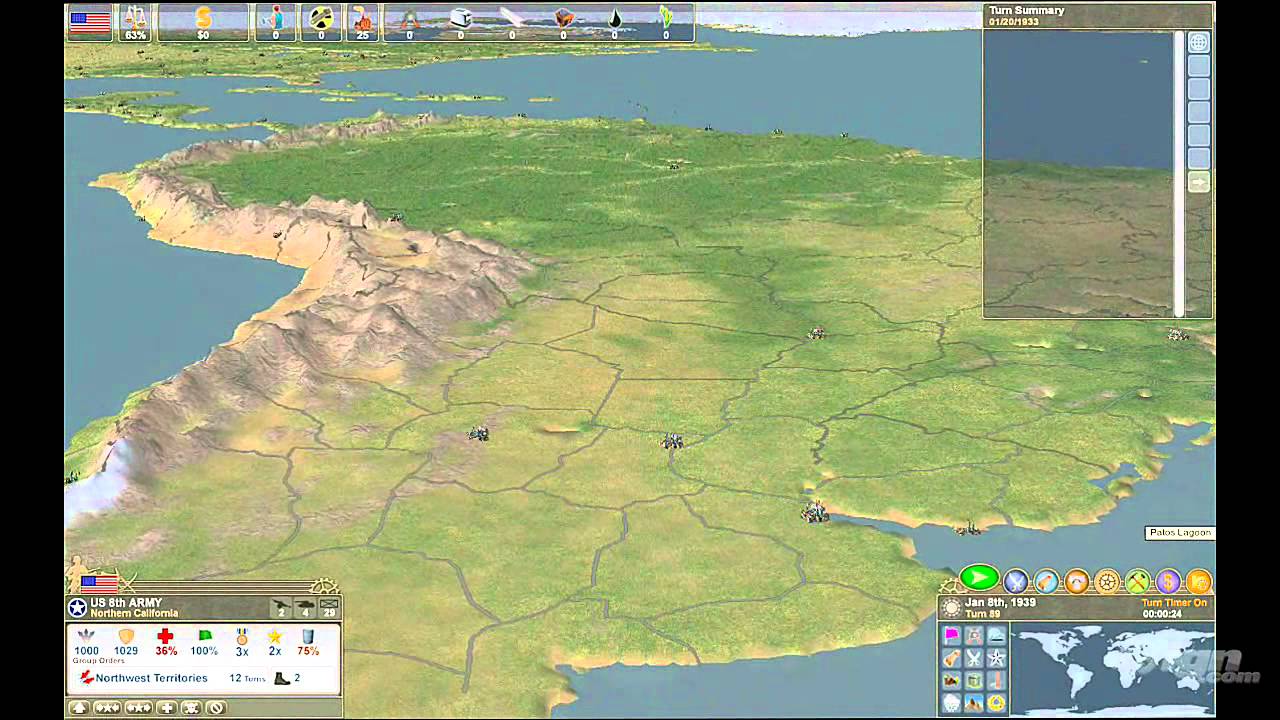Toggle the map mode below the scroll icon
Viewport: 1280px width, 720px height.
pyautogui.click(x=951, y=681)
